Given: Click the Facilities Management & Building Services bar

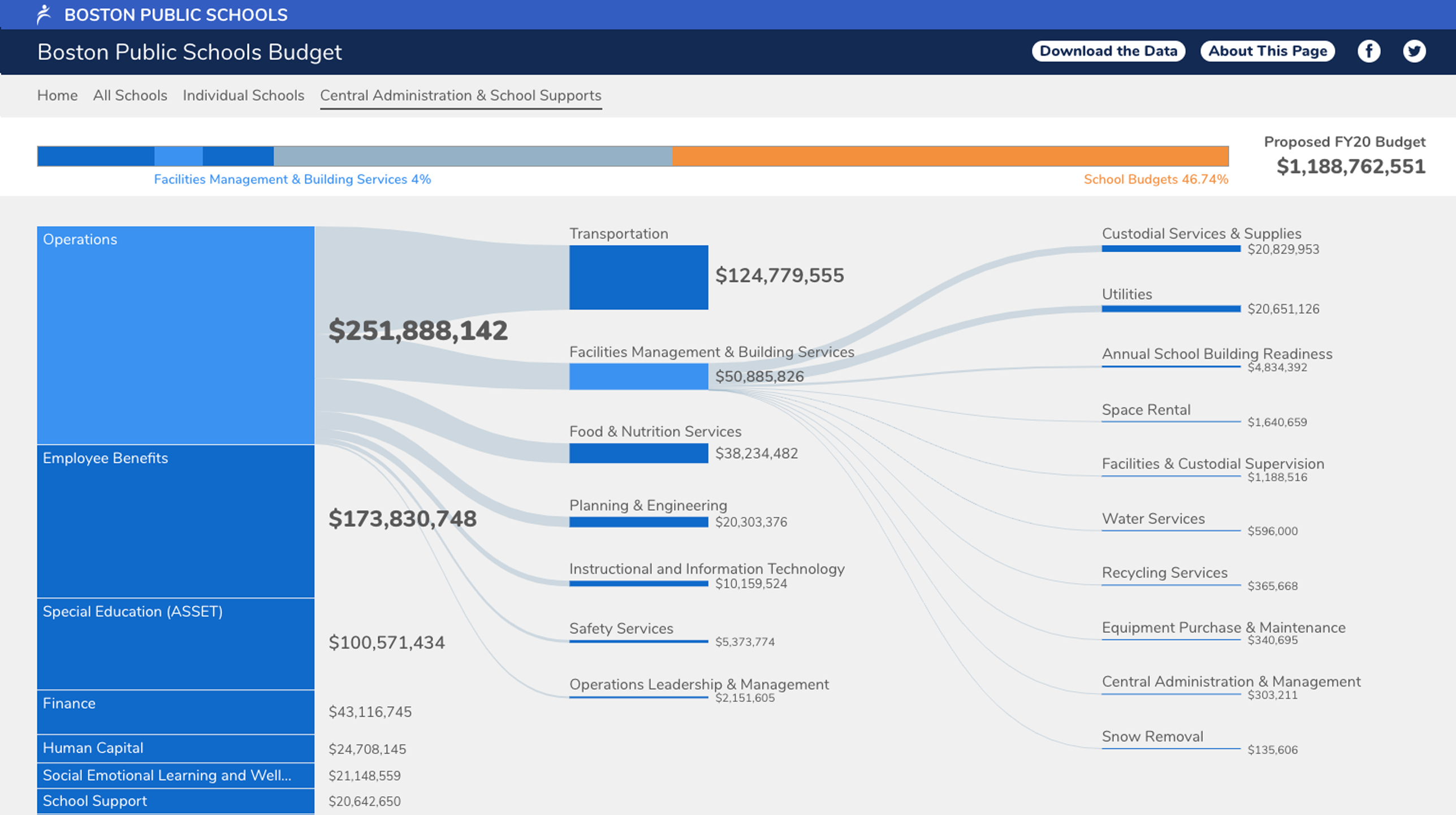Looking at the screenshot, I should click(x=638, y=376).
